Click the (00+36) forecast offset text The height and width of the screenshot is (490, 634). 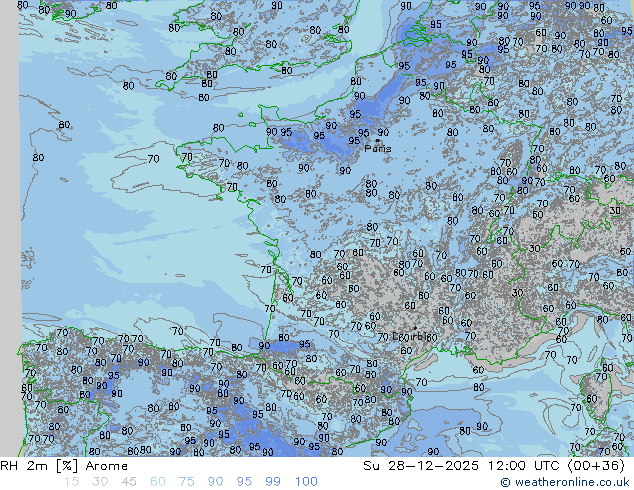[x=596, y=466]
